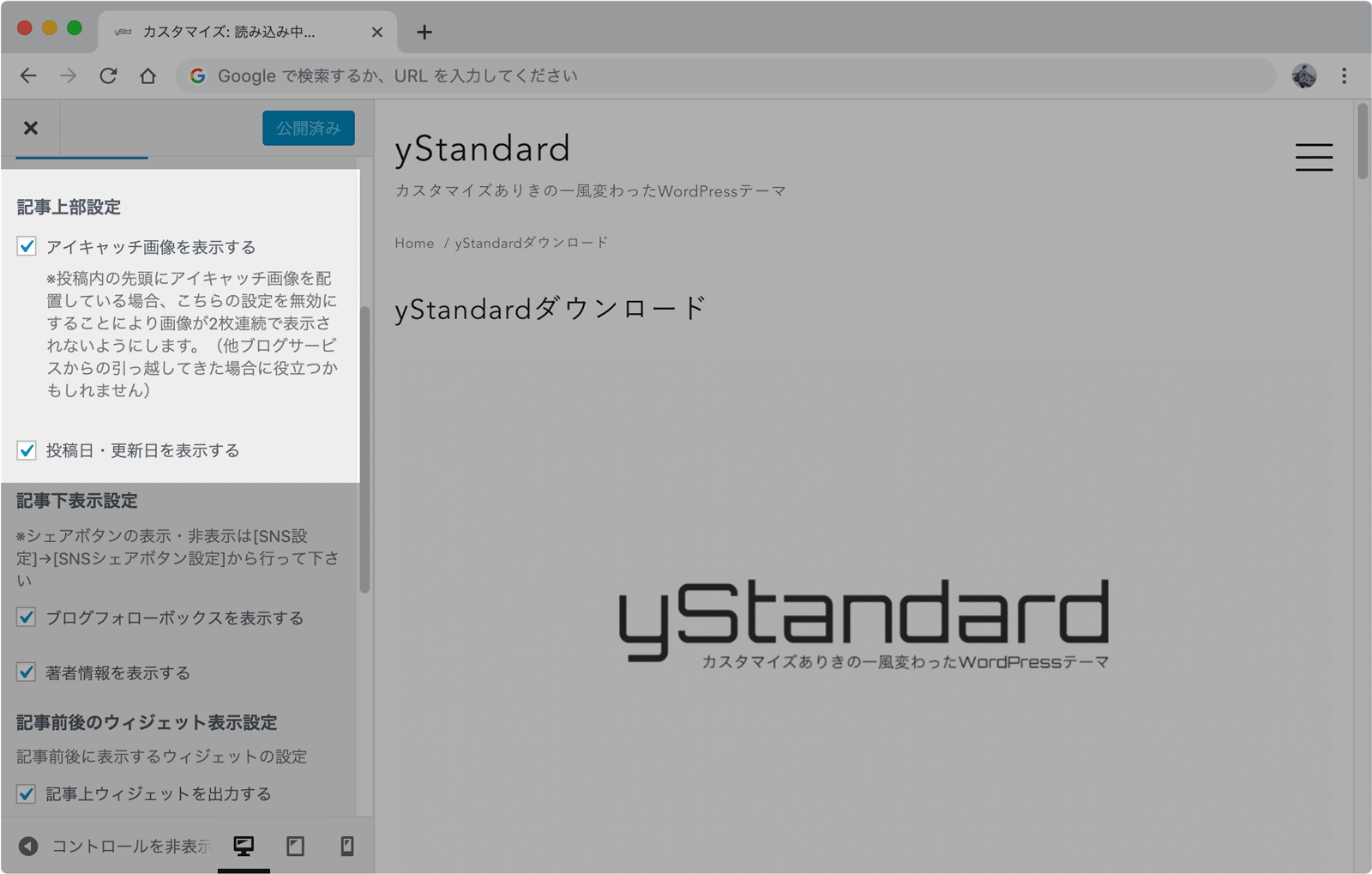Close the customizer with the X icon
This screenshot has width=1372, height=874.
pos(31,128)
